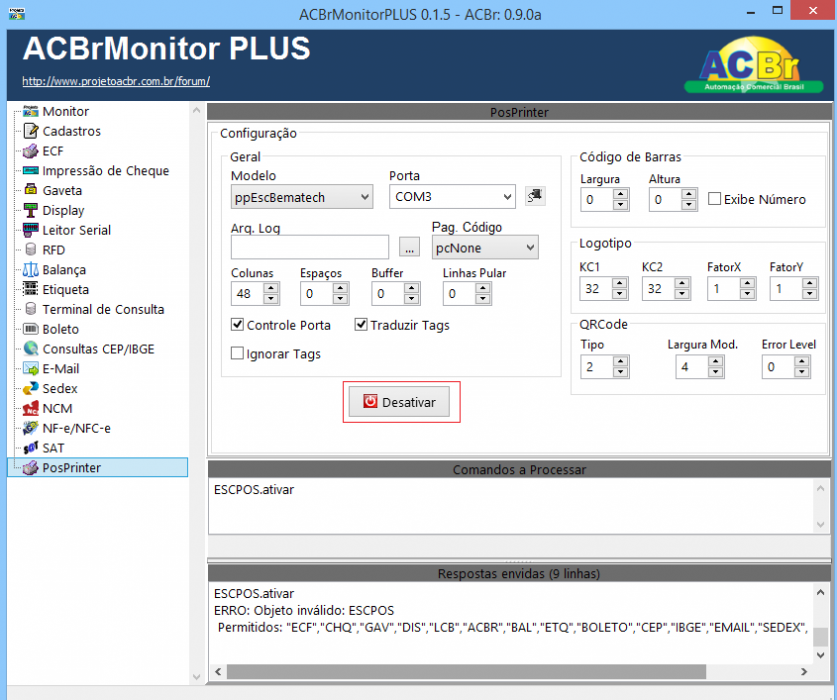The height and width of the screenshot is (700, 837).
Task: Select the Balança scale icon
Action: click(30, 269)
